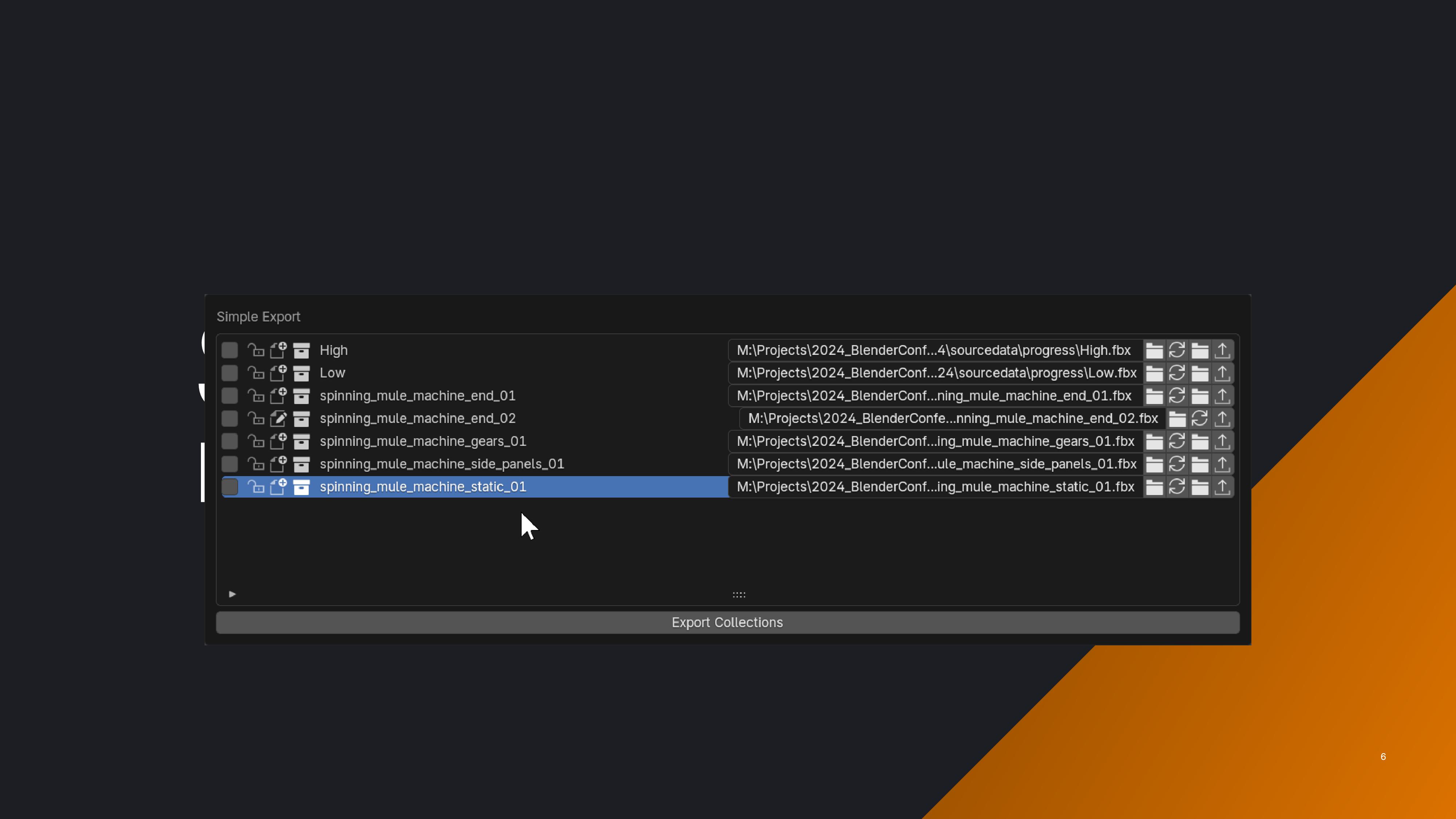1456x819 pixels.
Task: Click file-plus icon for spinning_mule_machine_gears_01
Action: tap(278, 441)
